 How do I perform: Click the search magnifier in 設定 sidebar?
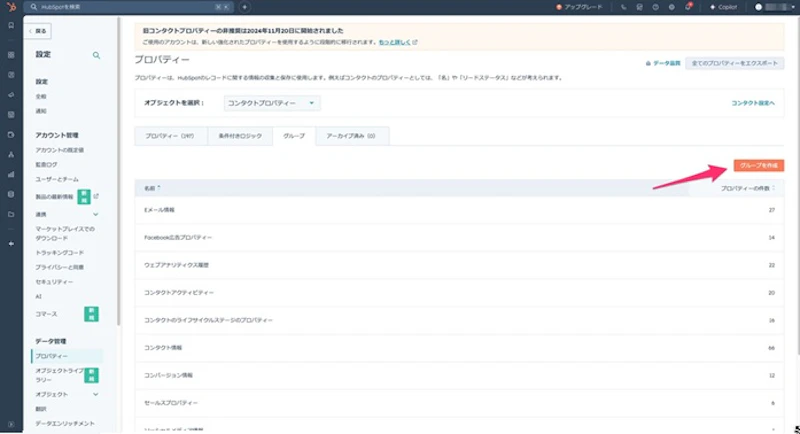(x=96, y=55)
